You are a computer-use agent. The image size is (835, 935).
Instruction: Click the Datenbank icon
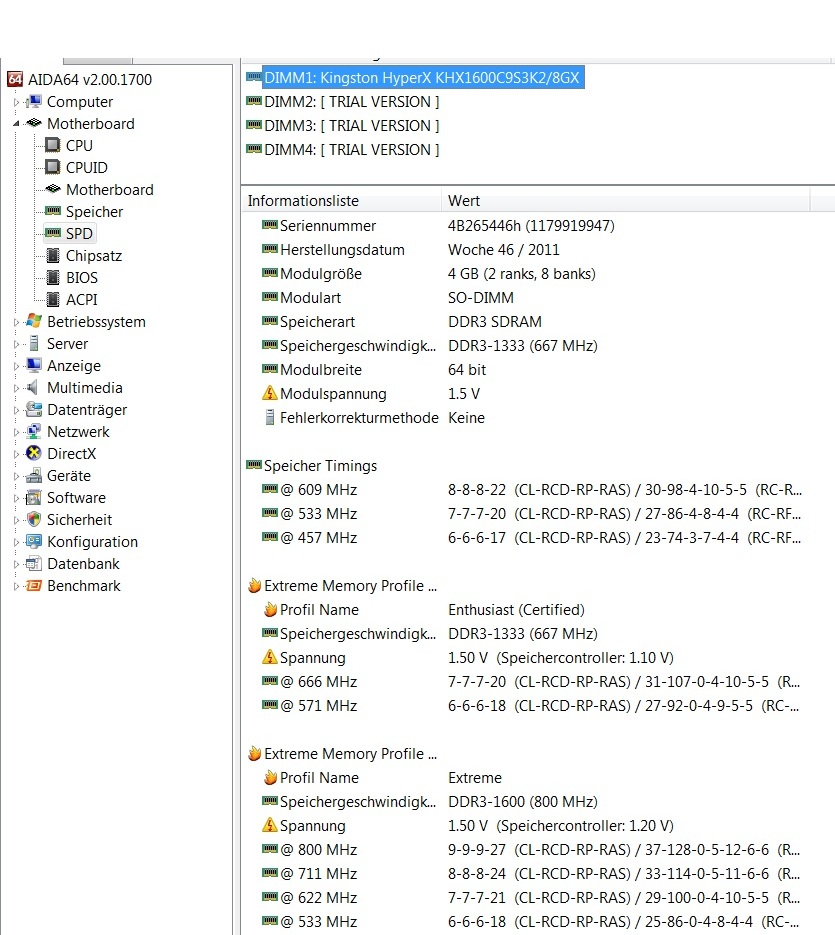(x=34, y=564)
